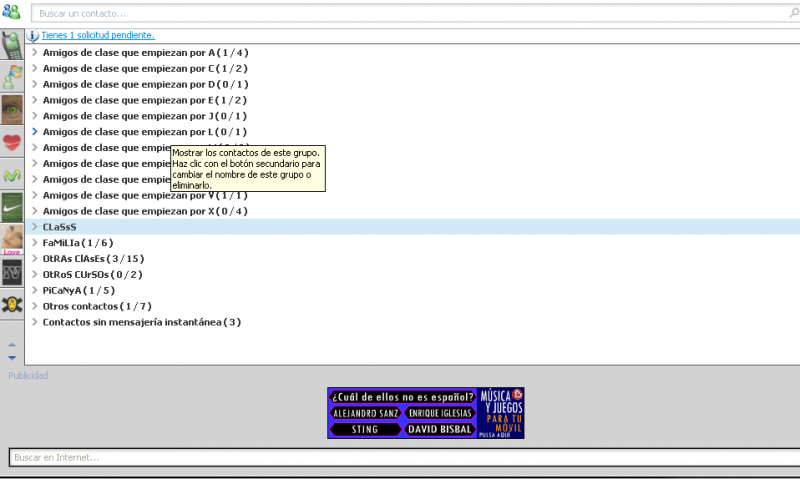800x479 pixels.
Task: Click the ENRIQUE IGLESIAS answer in the ad
Action: pyautogui.click(x=440, y=413)
